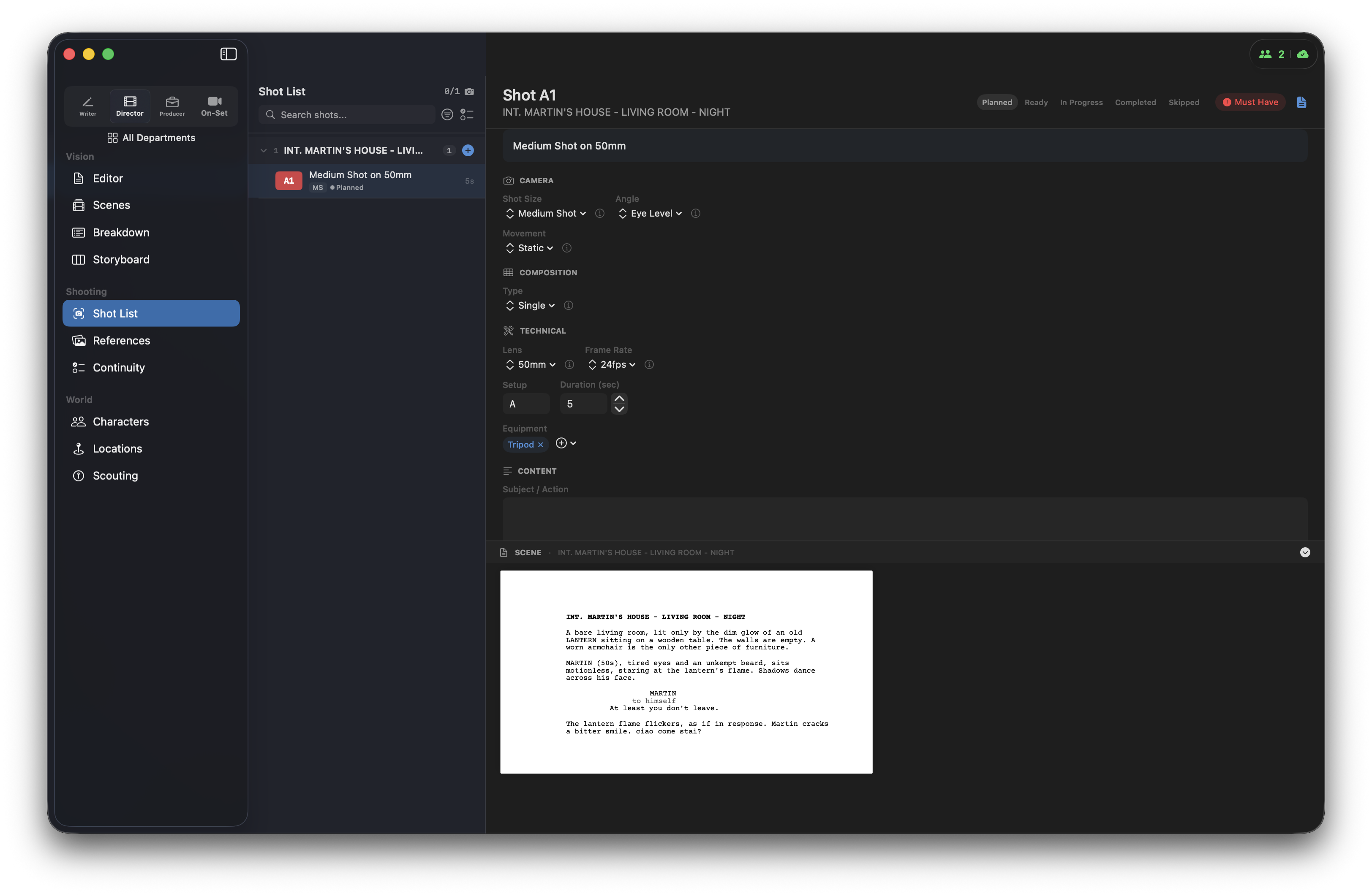Increase duration with the up stepper
Screen dimensions: 1372x896
[619, 399]
